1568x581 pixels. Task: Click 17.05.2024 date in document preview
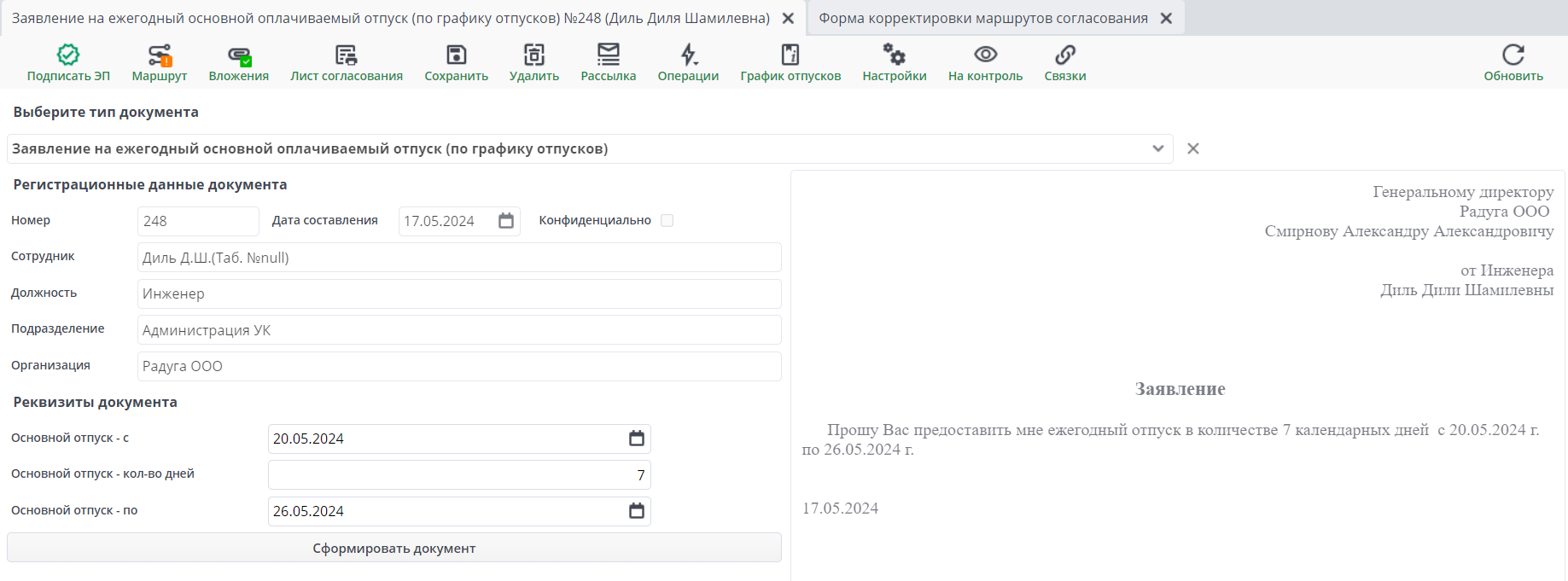coord(841,508)
